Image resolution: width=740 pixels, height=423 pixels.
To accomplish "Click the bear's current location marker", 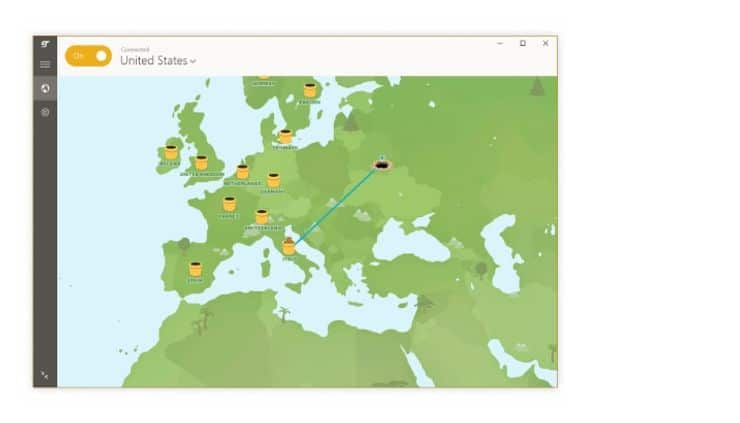I will point(381,166).
